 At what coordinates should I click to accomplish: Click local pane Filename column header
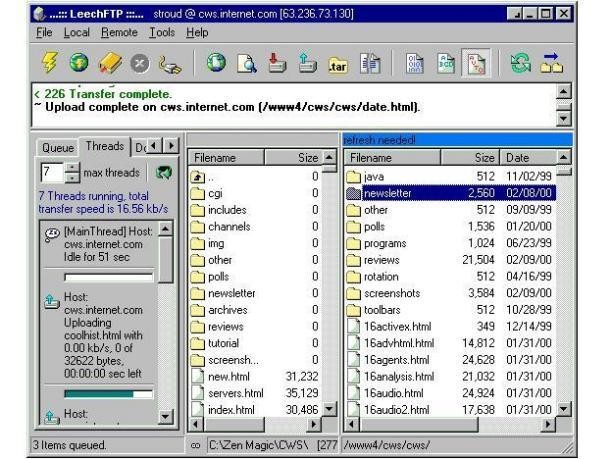click(226, 158)
